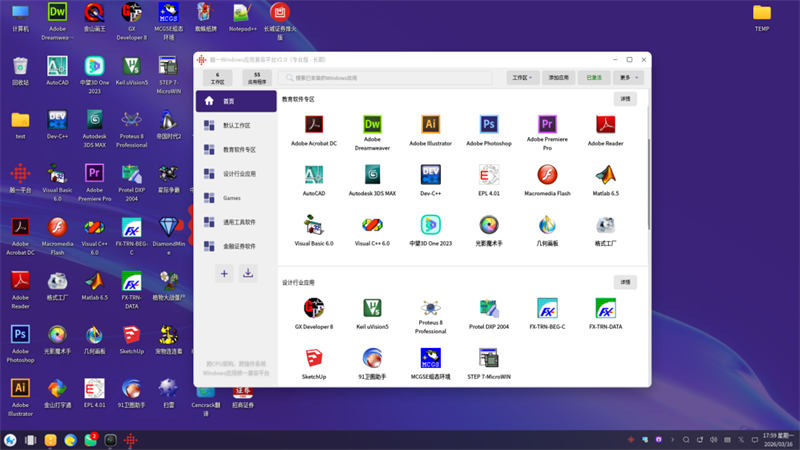The image size is (800, 450).
Task: Click the download icon in the sidebar
Action: coord(248,273)
